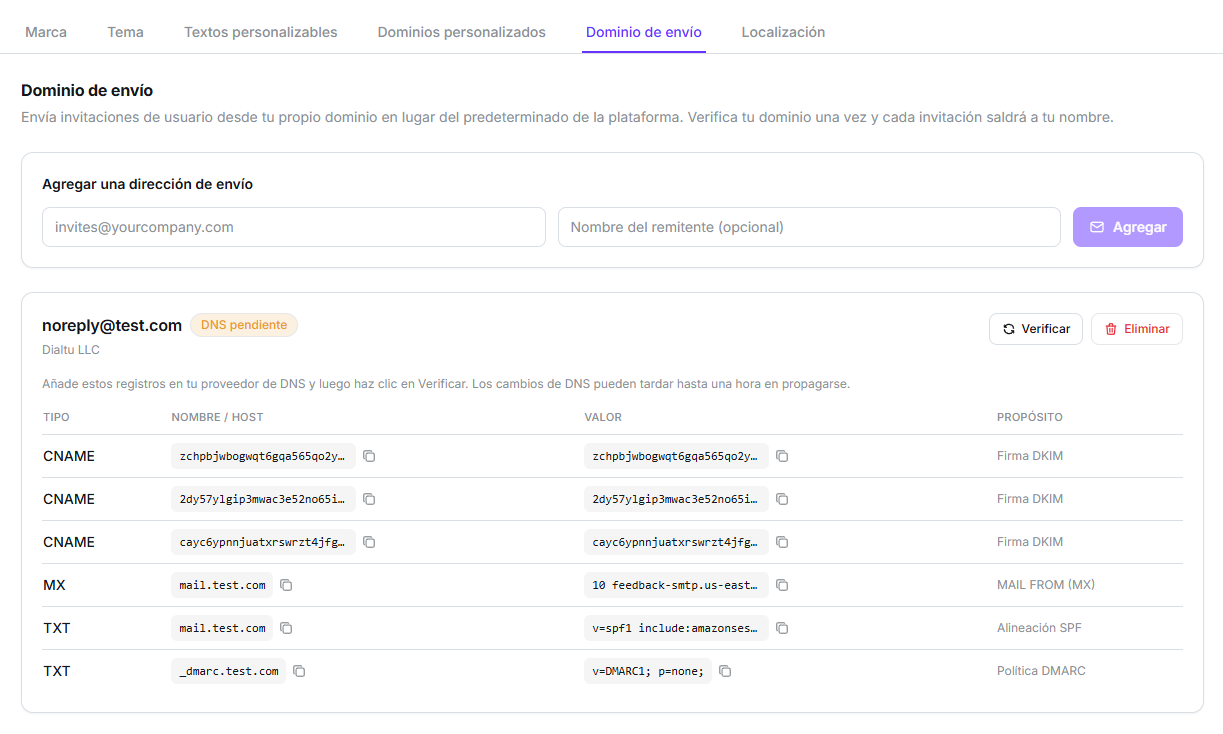Focus the Nombre del remitente field

809,227
